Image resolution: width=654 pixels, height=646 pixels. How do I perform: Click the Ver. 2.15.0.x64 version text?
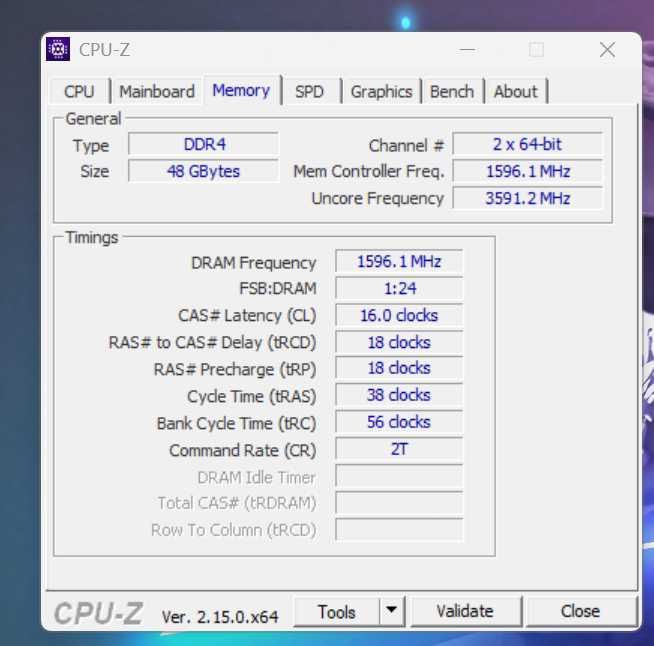click(x=220, y=617)
